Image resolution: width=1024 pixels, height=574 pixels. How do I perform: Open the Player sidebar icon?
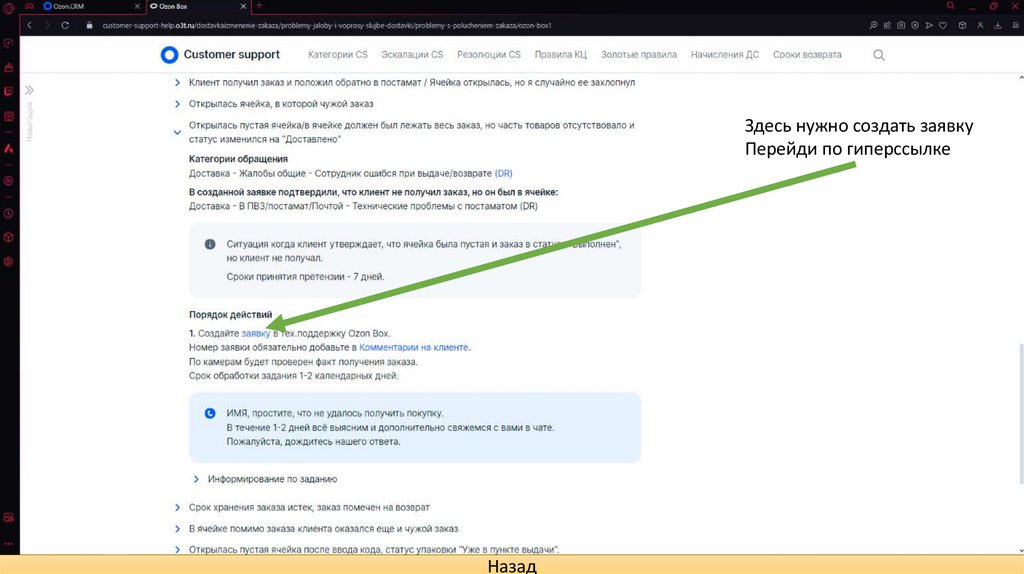click(x=8, y=181)
